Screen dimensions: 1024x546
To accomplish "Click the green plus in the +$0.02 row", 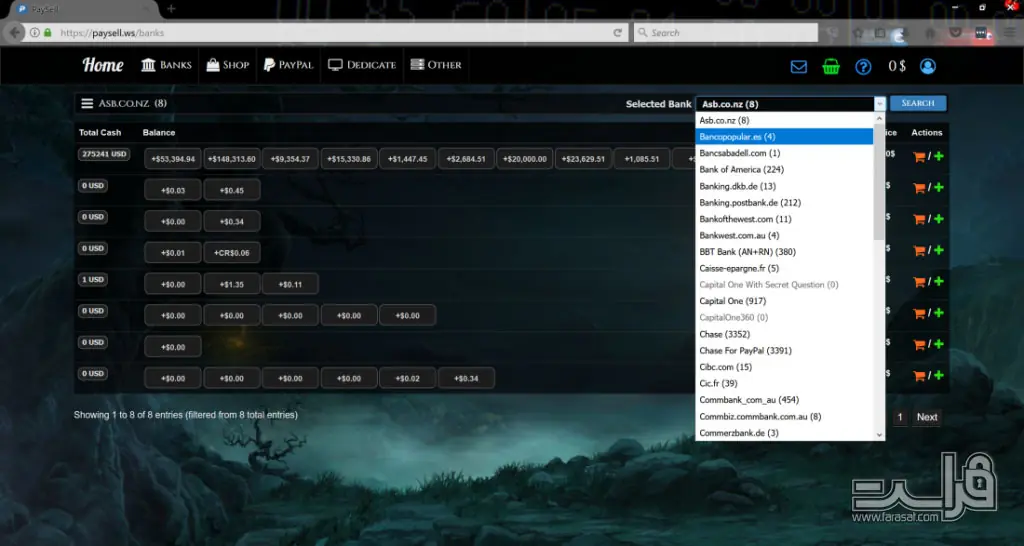I will [938, 376].
